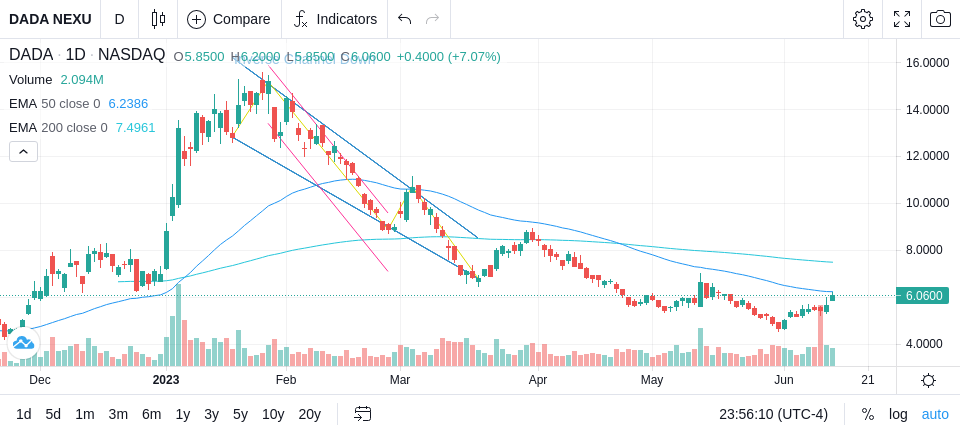Set range to 1m
960x433 pixels.
(84, 415)
